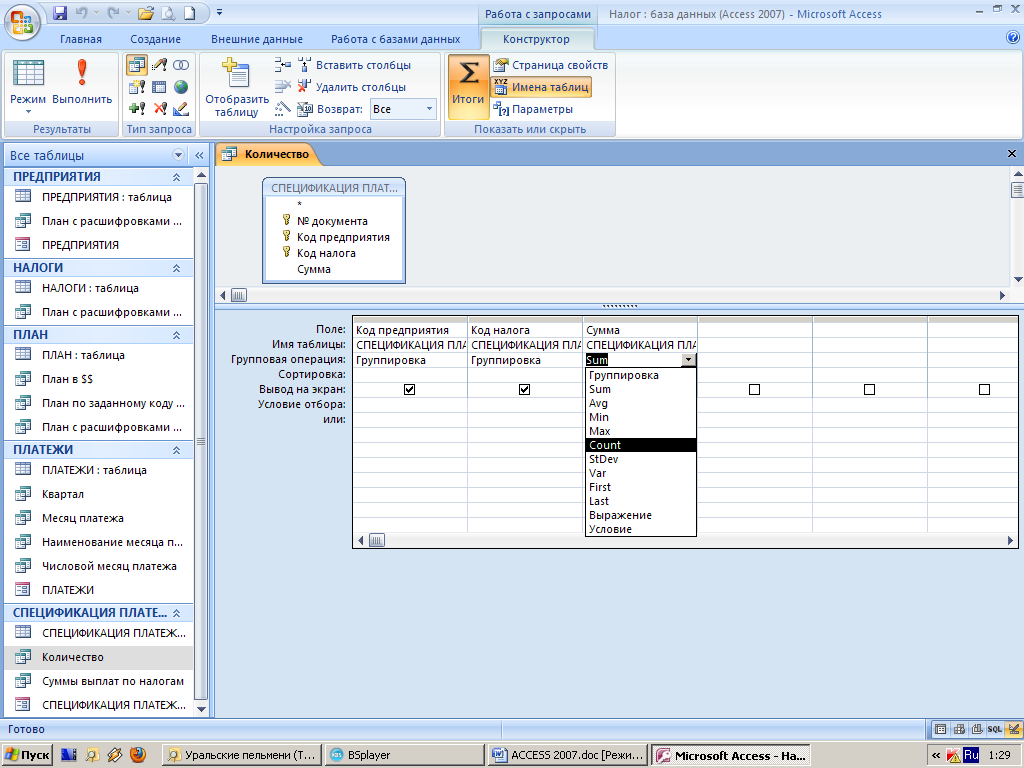1024x768 pixels.
Task: Toggle Имена таблиц table names row
Action: 541,87
